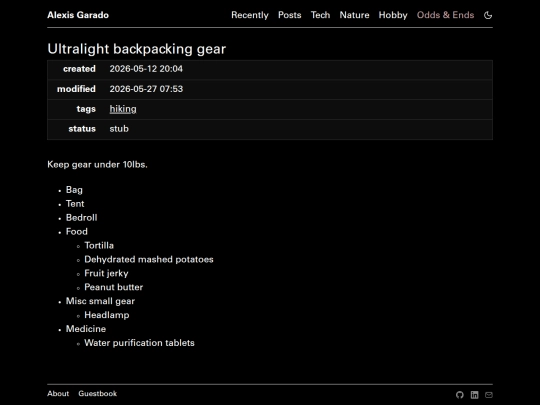Click the Fruit jerky sub-item
This screenshot has height=405, width=540.
click(106, 273)
